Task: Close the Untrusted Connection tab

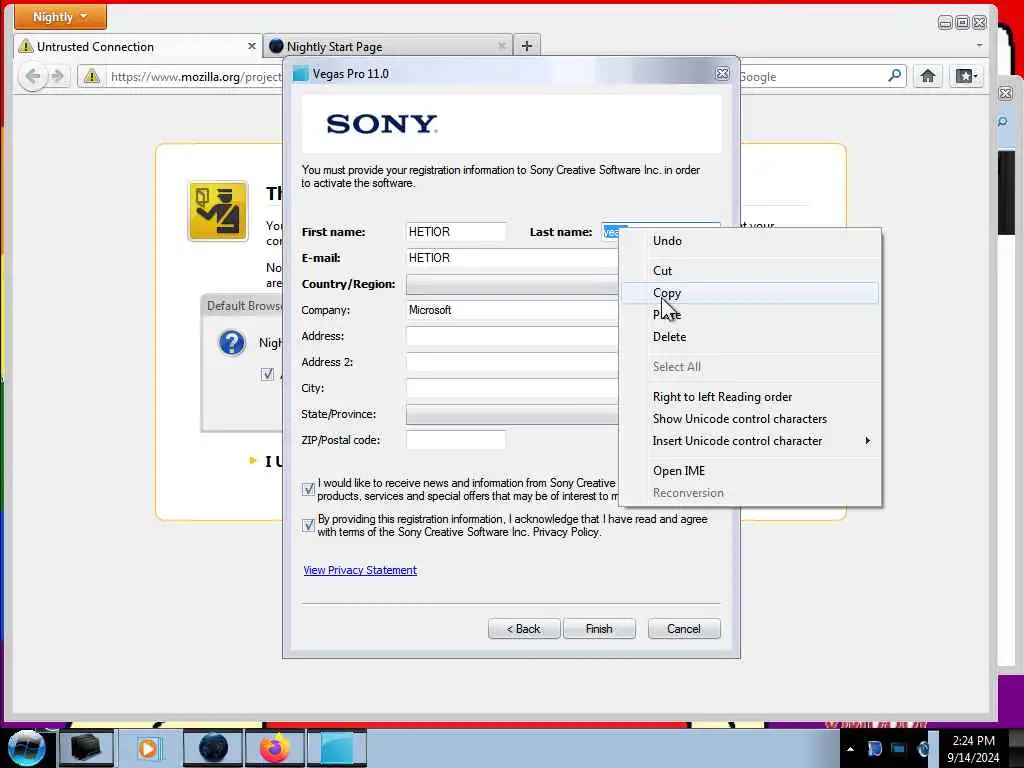Action: pos(251,46)
